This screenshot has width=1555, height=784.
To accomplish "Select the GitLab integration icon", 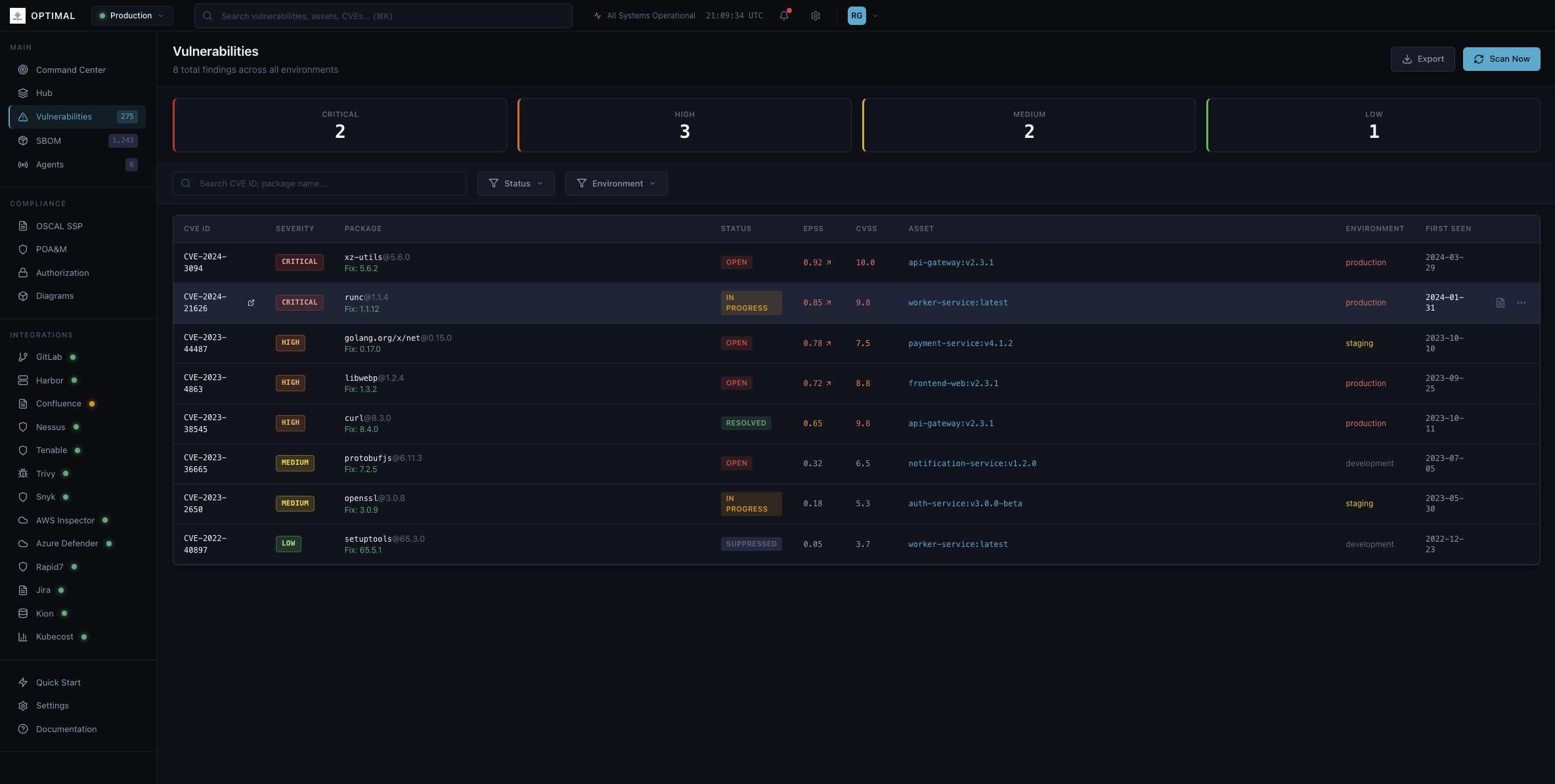I will tap(24, 357).
